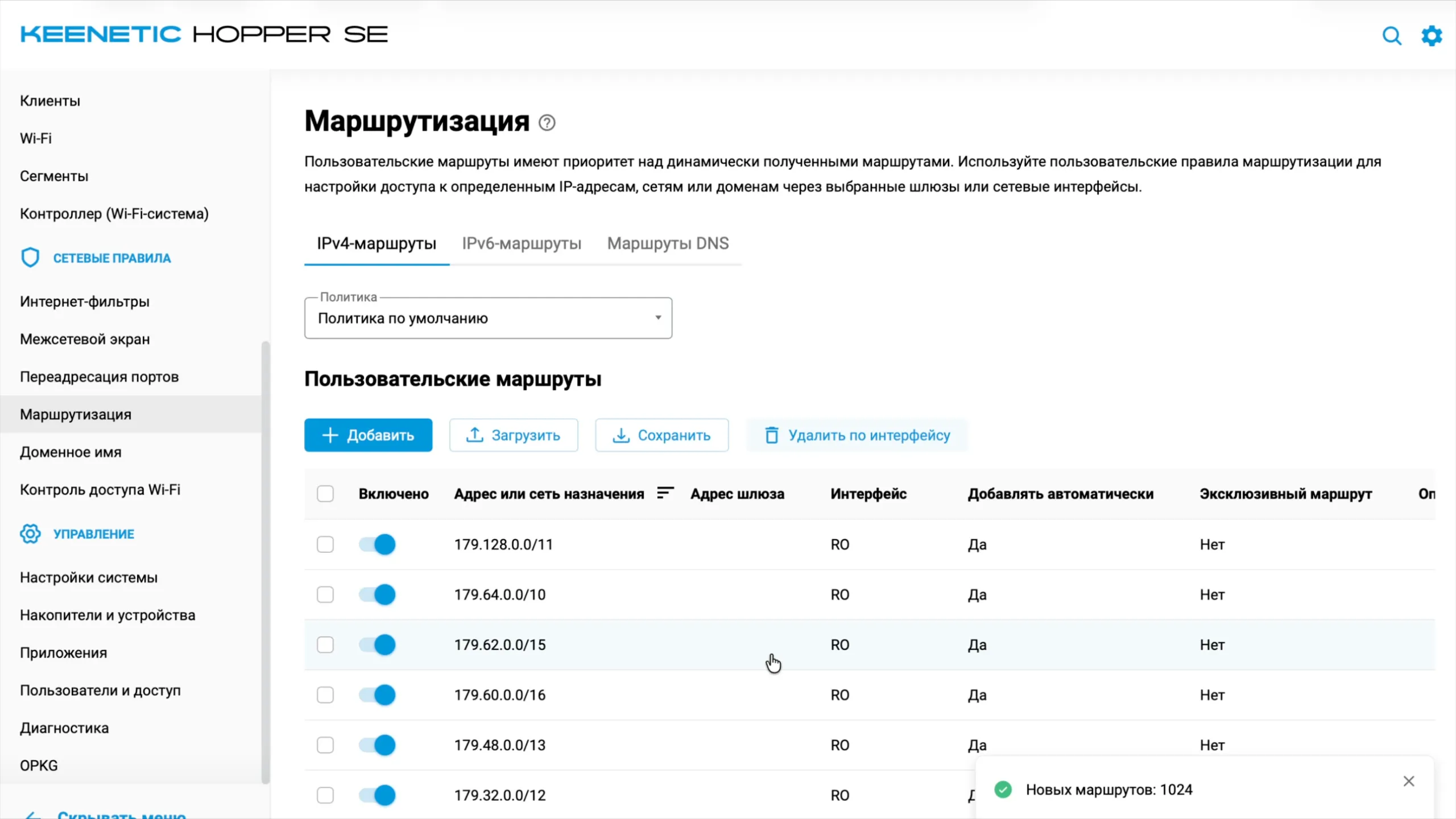Check the box for route 179.48.0.0/13
The image size is (1456, 819).
coord(325,744)
